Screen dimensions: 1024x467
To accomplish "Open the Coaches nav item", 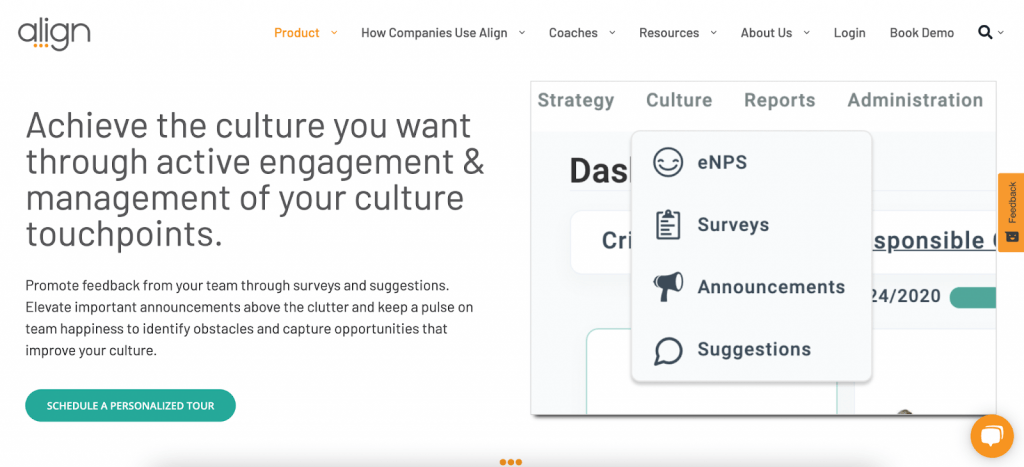I will click(x=573, y=33).
